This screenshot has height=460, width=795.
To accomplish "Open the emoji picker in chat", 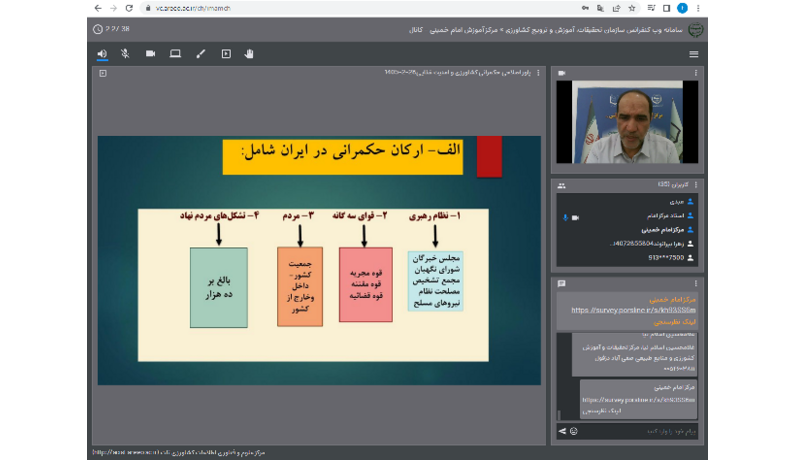I will tap(574, 432).
